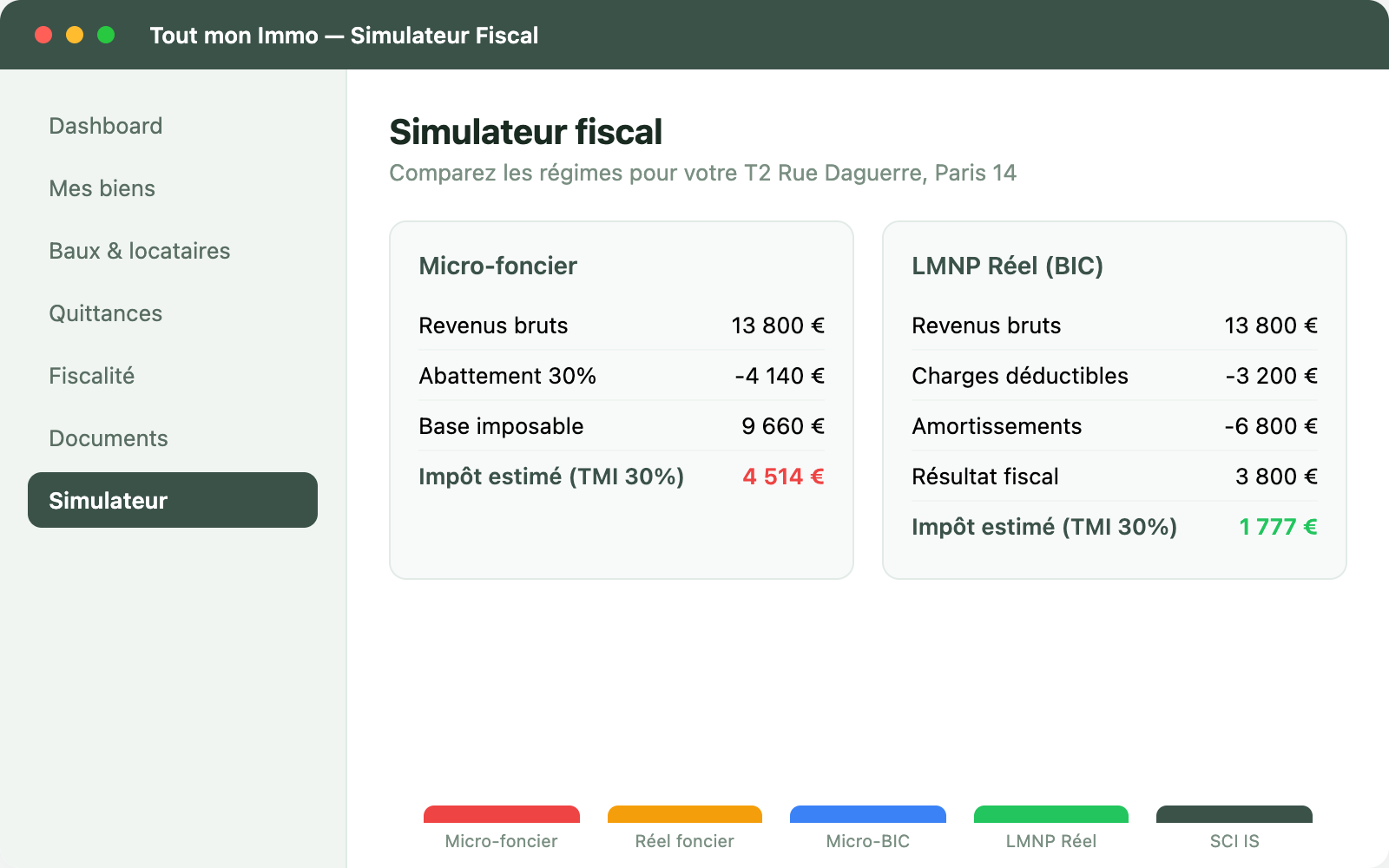Click the green LMNP Réel bar
The image size is (1389, 868).
point(1051,814)
